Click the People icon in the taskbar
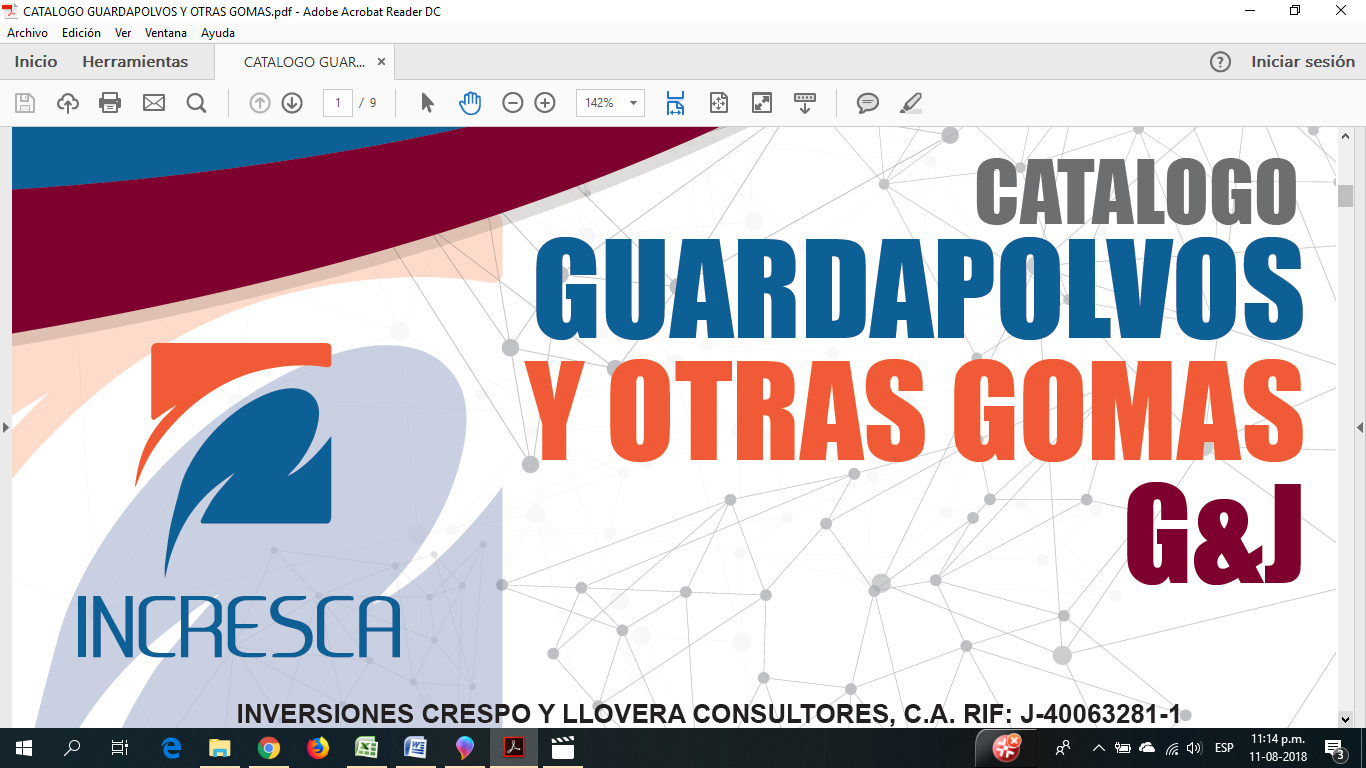1366x768 pixels. pyautogui.click(x=1063, y=748)
